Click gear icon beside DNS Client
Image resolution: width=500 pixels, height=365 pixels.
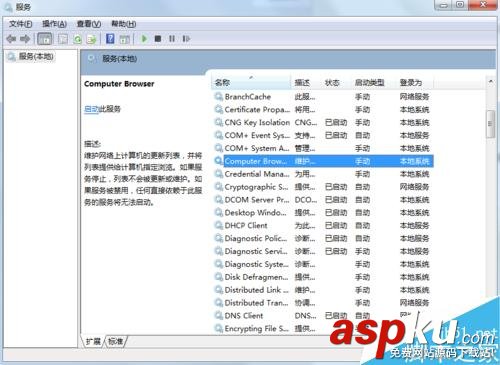click(219, 316)
